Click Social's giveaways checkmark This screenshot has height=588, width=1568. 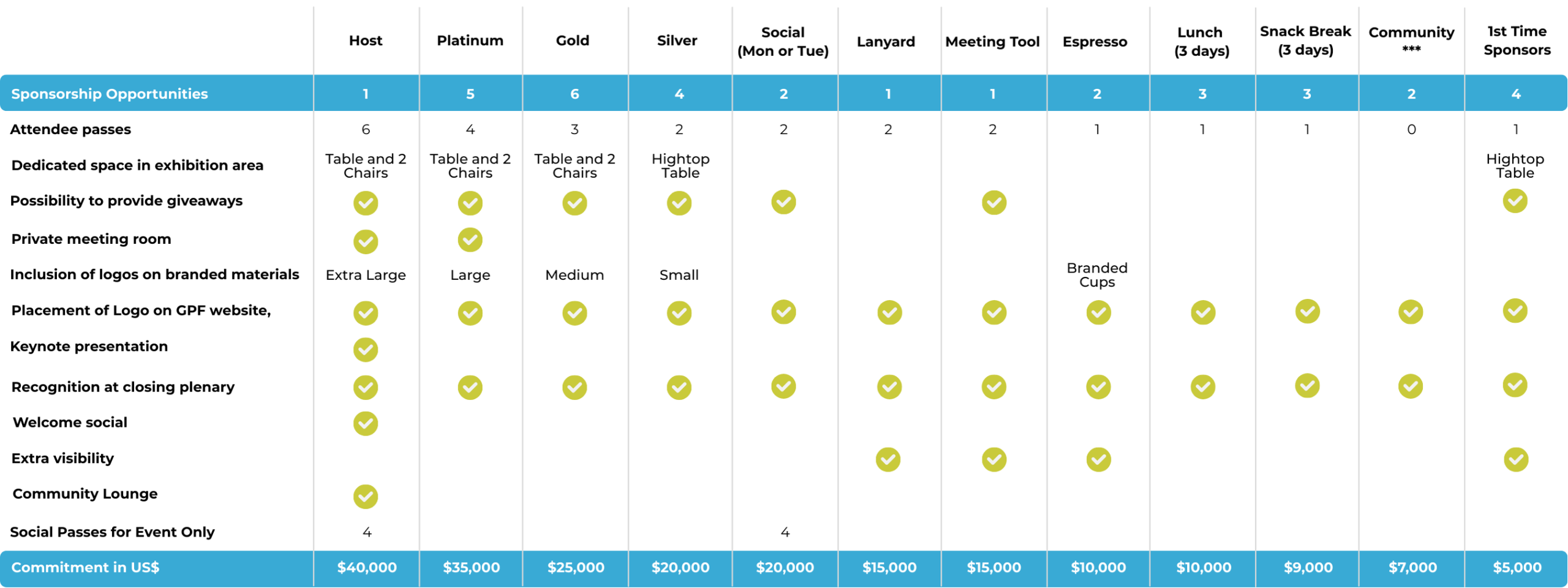click(783, 202)
